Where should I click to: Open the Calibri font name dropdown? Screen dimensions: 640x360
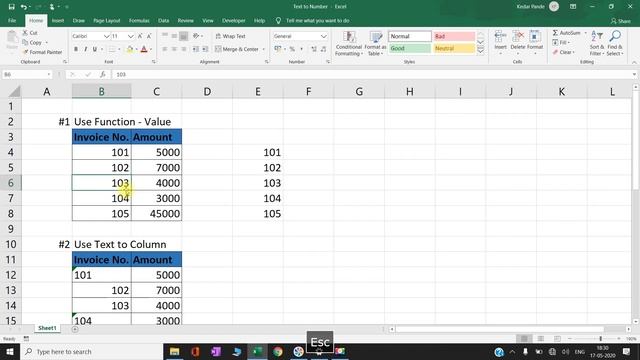click(x=107, y=36)
